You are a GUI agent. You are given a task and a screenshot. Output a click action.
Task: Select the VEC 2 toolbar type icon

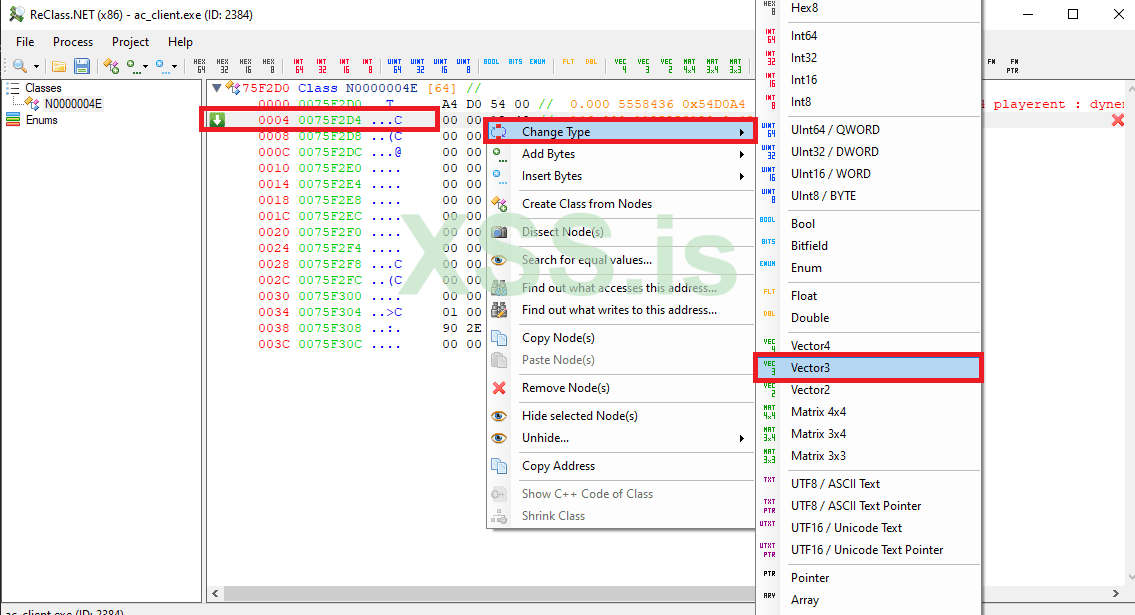[x=667, y=66]
